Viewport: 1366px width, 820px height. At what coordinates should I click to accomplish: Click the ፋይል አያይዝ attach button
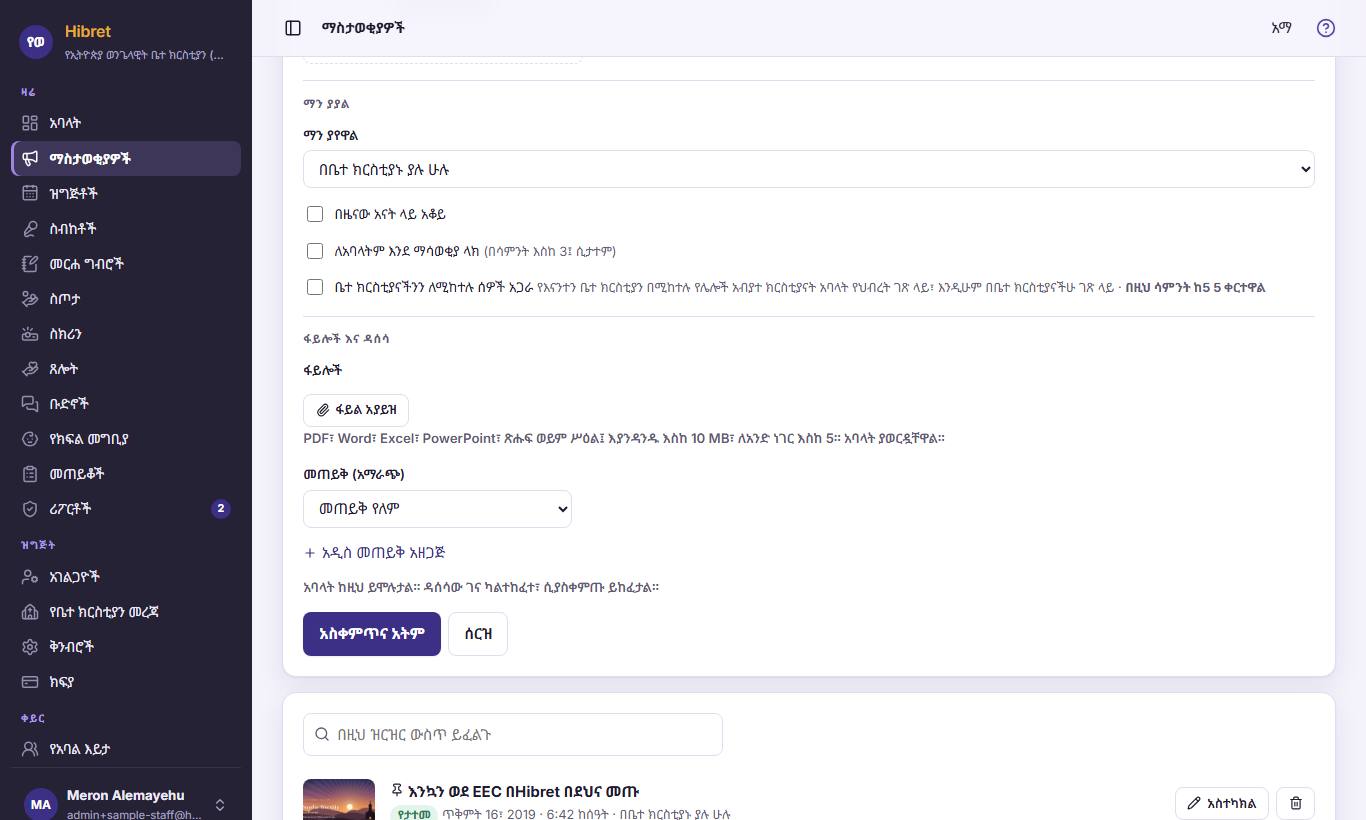356,410
